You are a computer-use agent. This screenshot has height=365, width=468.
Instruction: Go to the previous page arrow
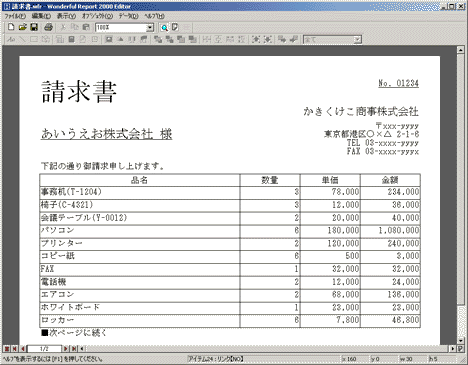[x=23, y=349]
